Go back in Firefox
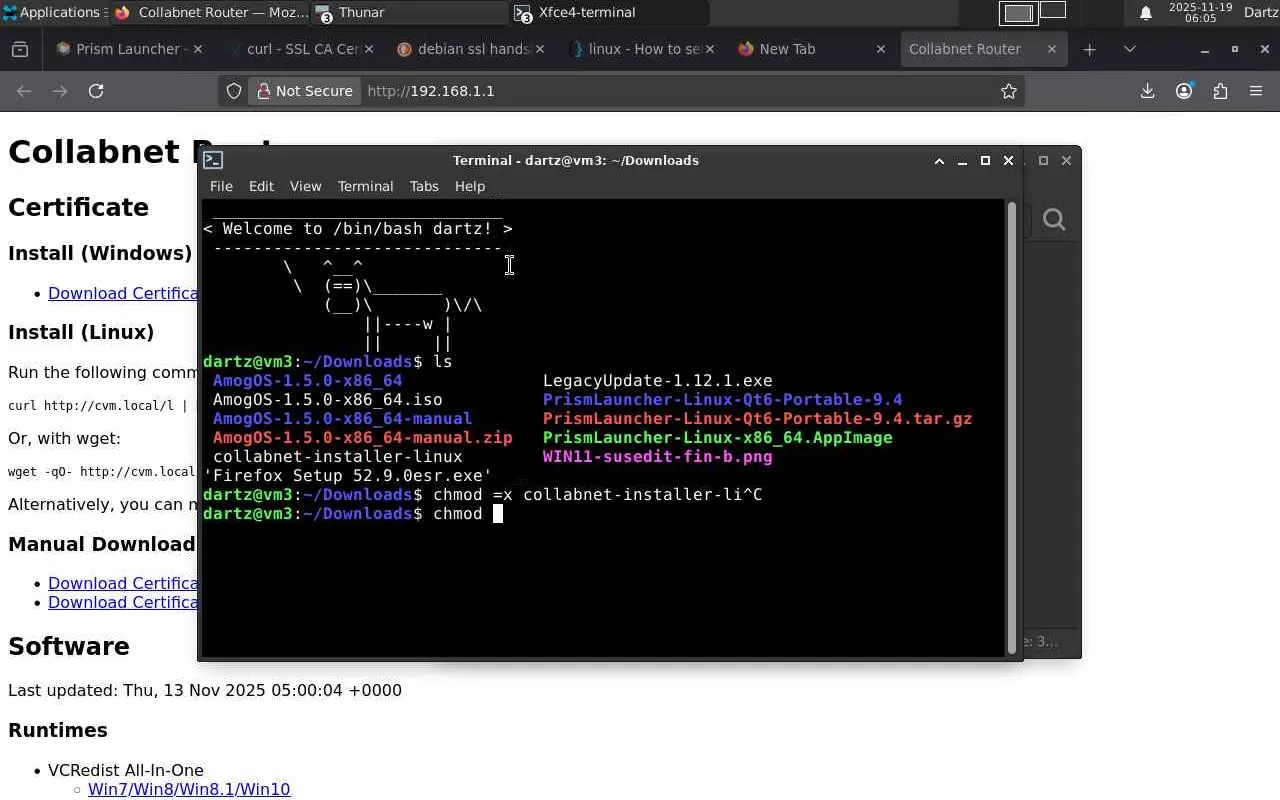This screenshot has width=1280, height=800. pyautogui.click(x=24, y=91)
